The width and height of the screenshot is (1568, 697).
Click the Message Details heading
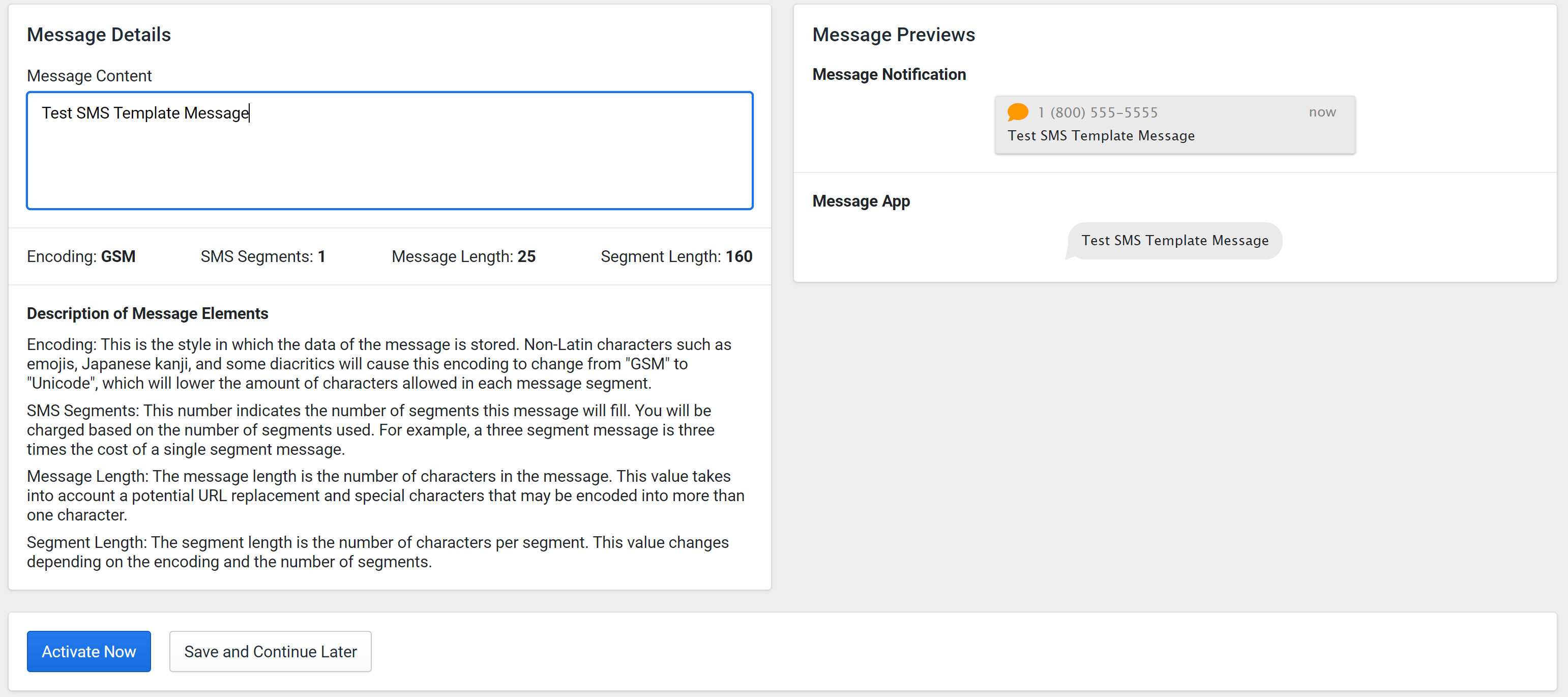coord(99,35)
